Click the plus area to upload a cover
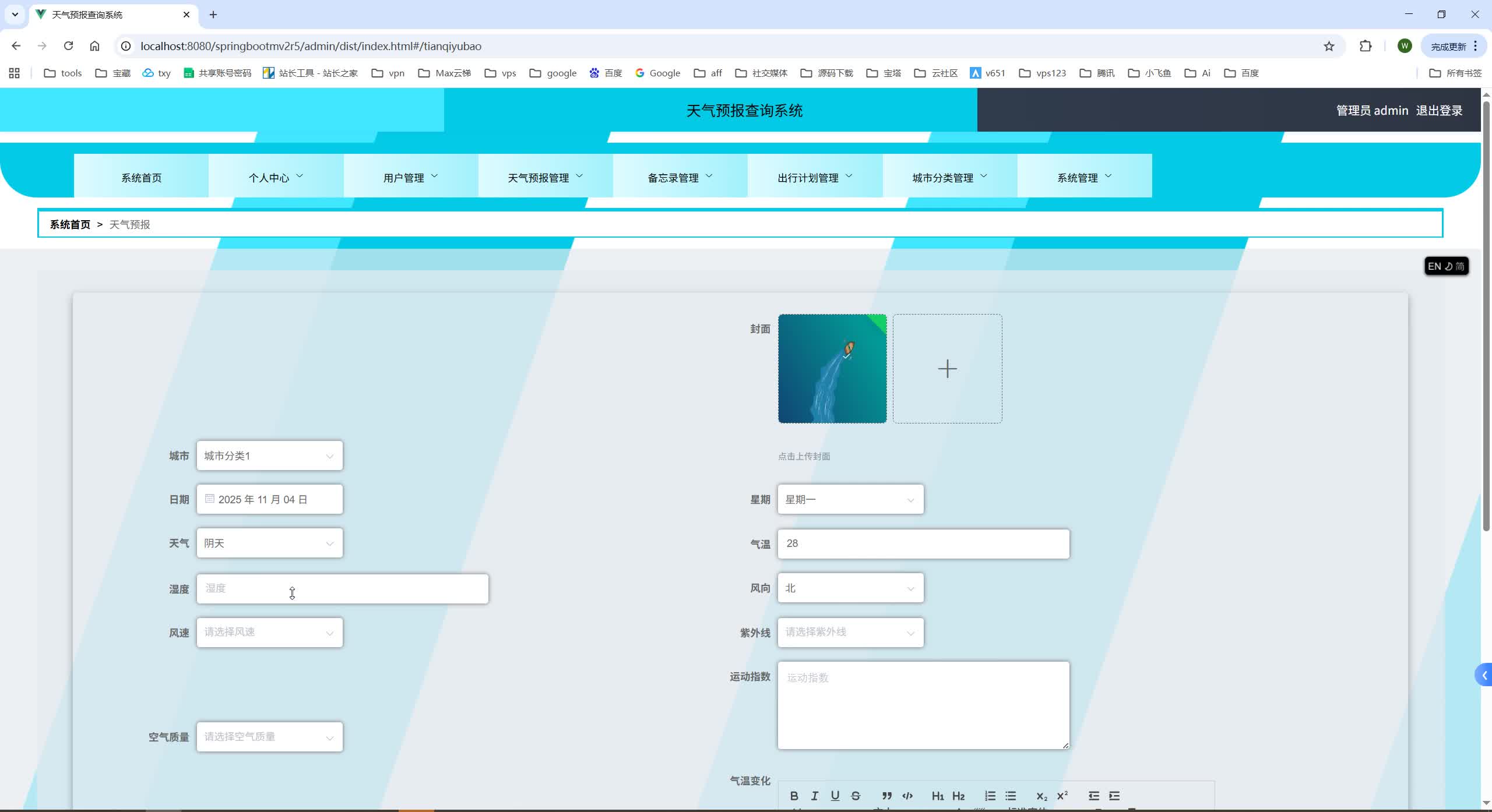1492x812 pixels. 947,368
